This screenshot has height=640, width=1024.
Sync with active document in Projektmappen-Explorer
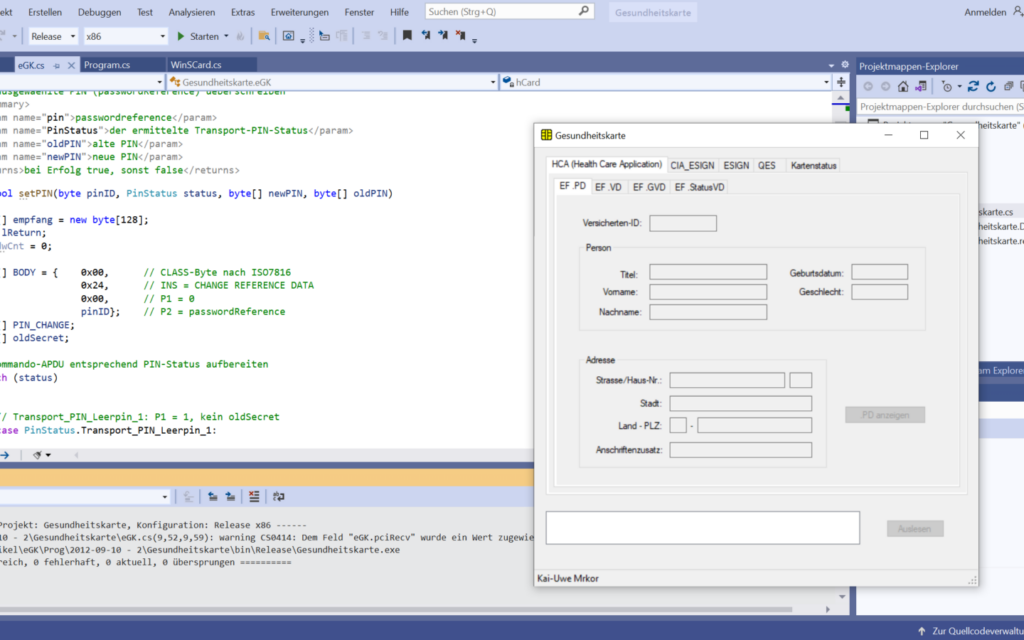coord(973,86)
